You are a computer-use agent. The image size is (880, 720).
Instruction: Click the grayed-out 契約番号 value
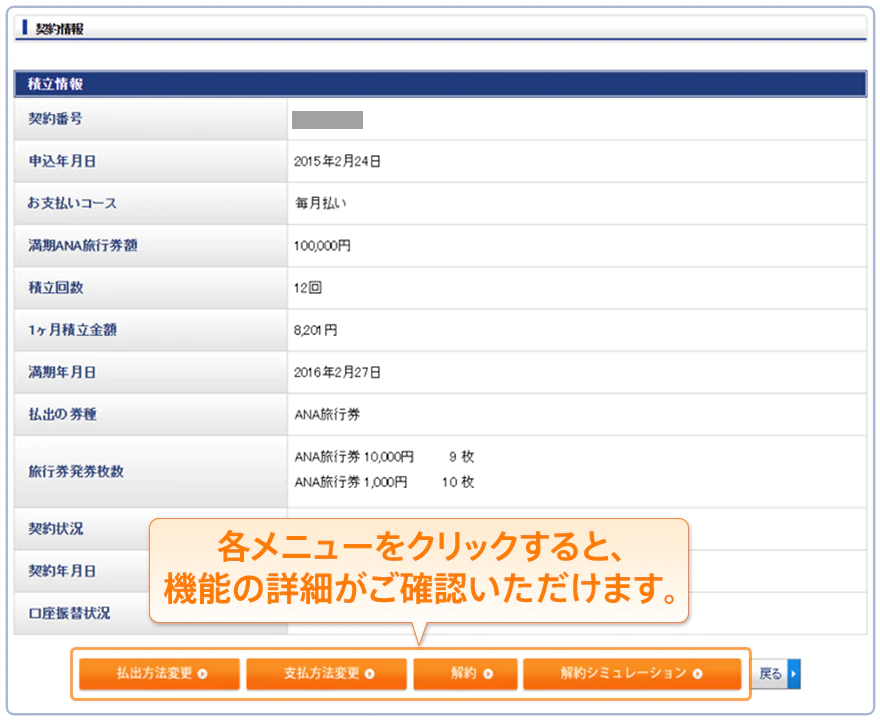pos(327,120)
